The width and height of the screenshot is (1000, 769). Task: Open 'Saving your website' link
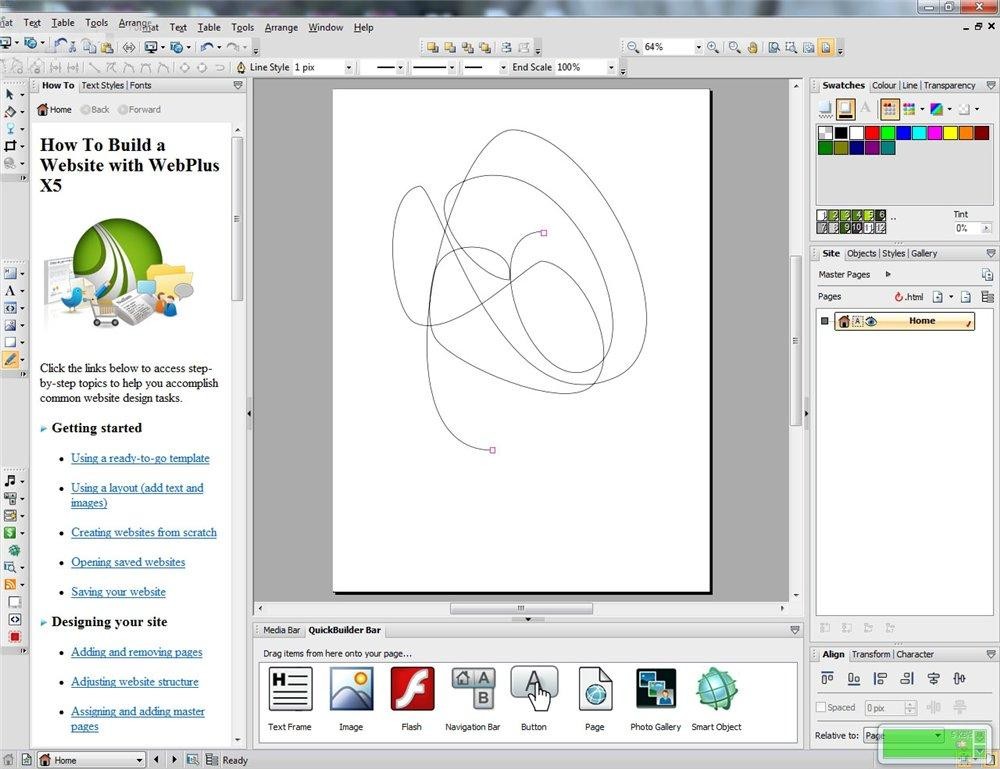tap(118, 592)
